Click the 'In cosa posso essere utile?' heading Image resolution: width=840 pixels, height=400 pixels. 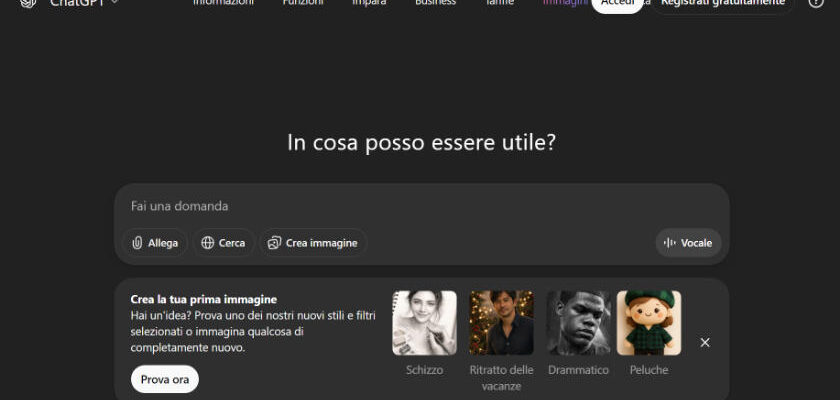coord(422,143)
